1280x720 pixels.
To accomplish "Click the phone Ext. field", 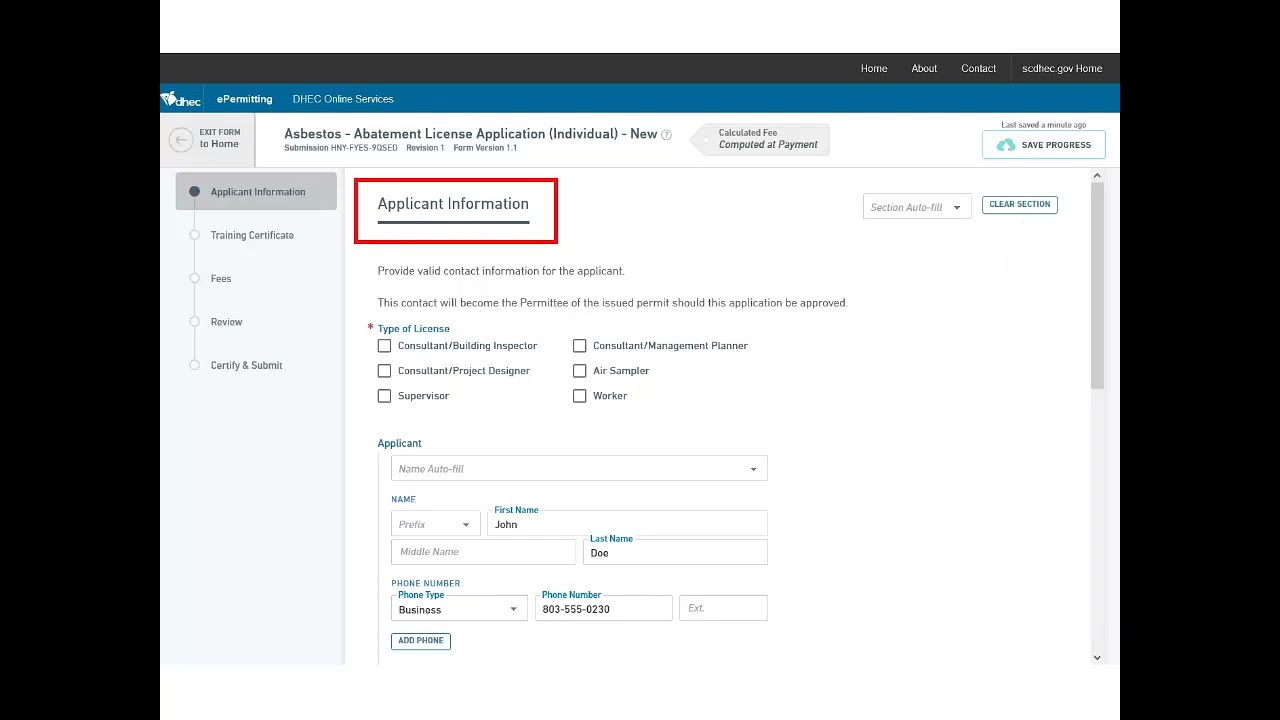I will coord(723,608).
